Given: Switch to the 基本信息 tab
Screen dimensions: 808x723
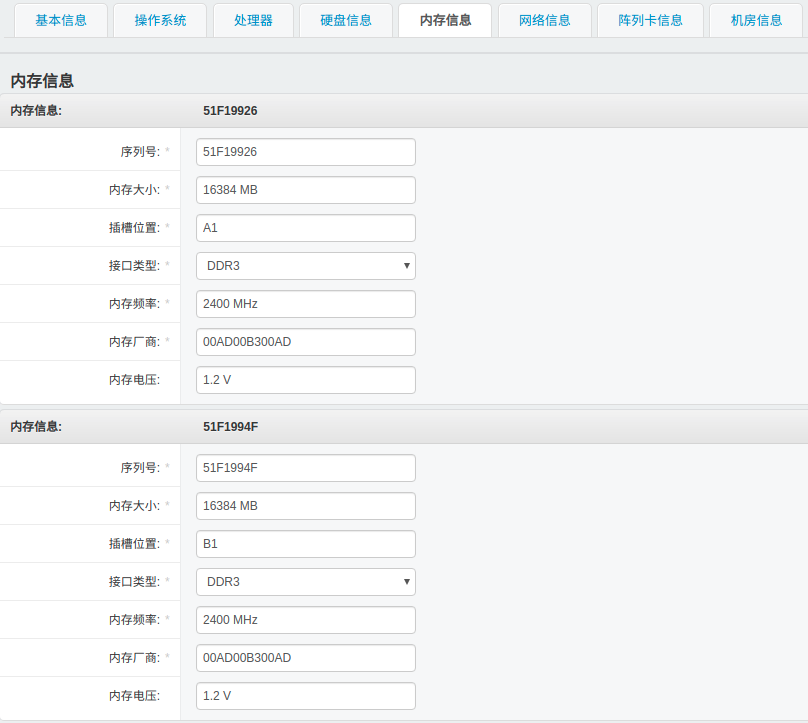Looking at the screenshot, I should click(60, 20).
